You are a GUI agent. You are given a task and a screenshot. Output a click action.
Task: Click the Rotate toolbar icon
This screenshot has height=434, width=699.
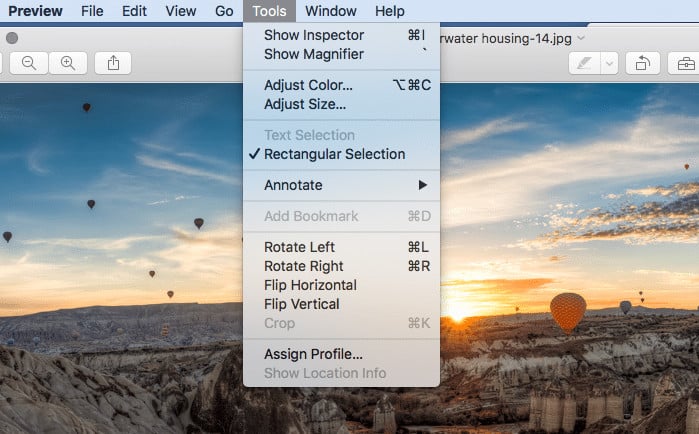642,63
